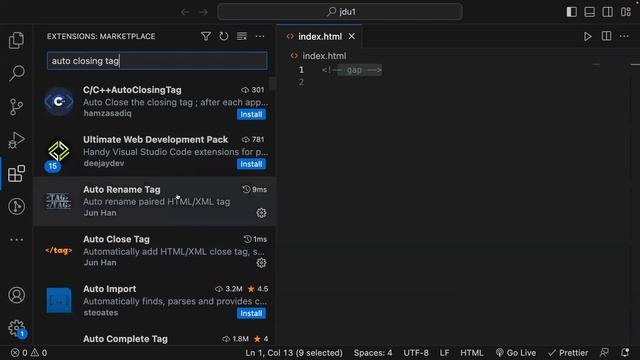Toggle the secondary side bar
The height and width of the screenshot is (360, 640).
pos(607,12)
